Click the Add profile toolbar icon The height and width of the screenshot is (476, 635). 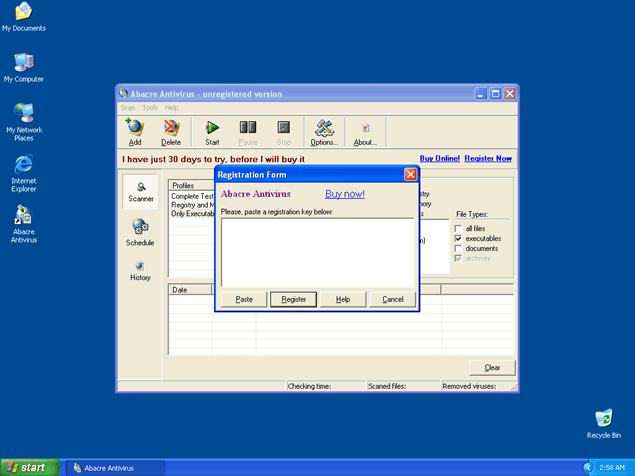[135, 131]
